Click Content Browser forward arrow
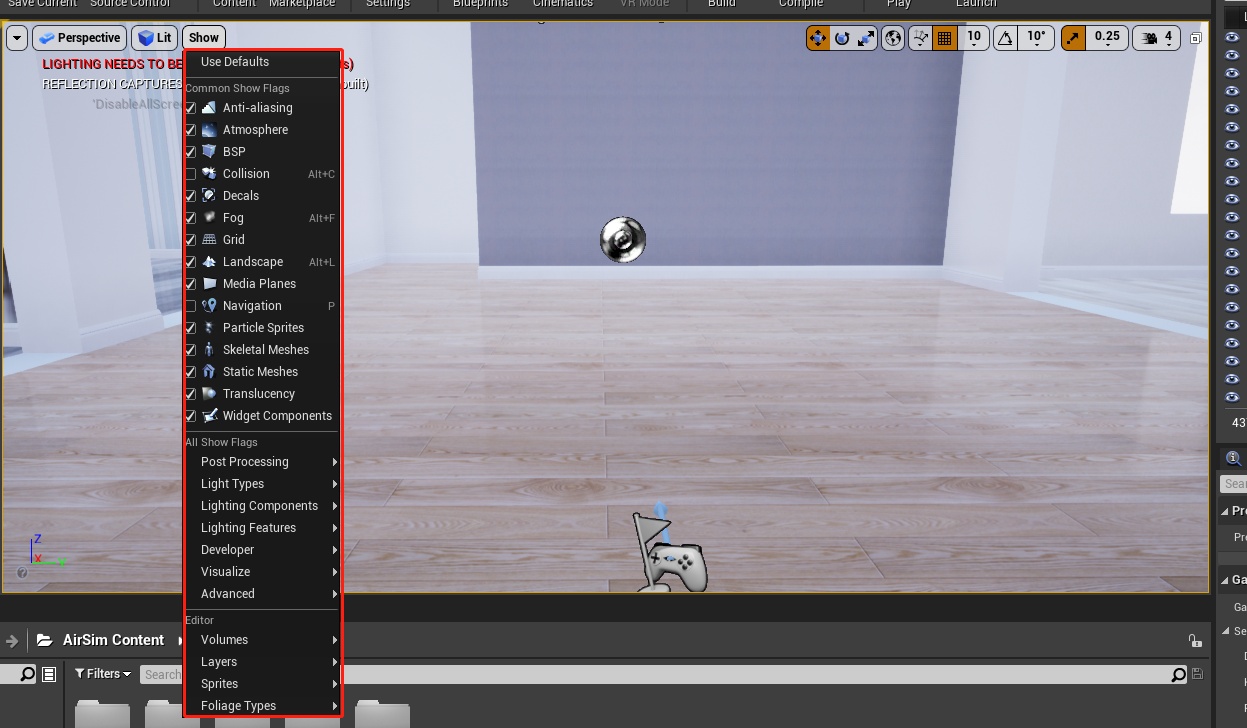The image size is (1247, 728). point(12,641)
